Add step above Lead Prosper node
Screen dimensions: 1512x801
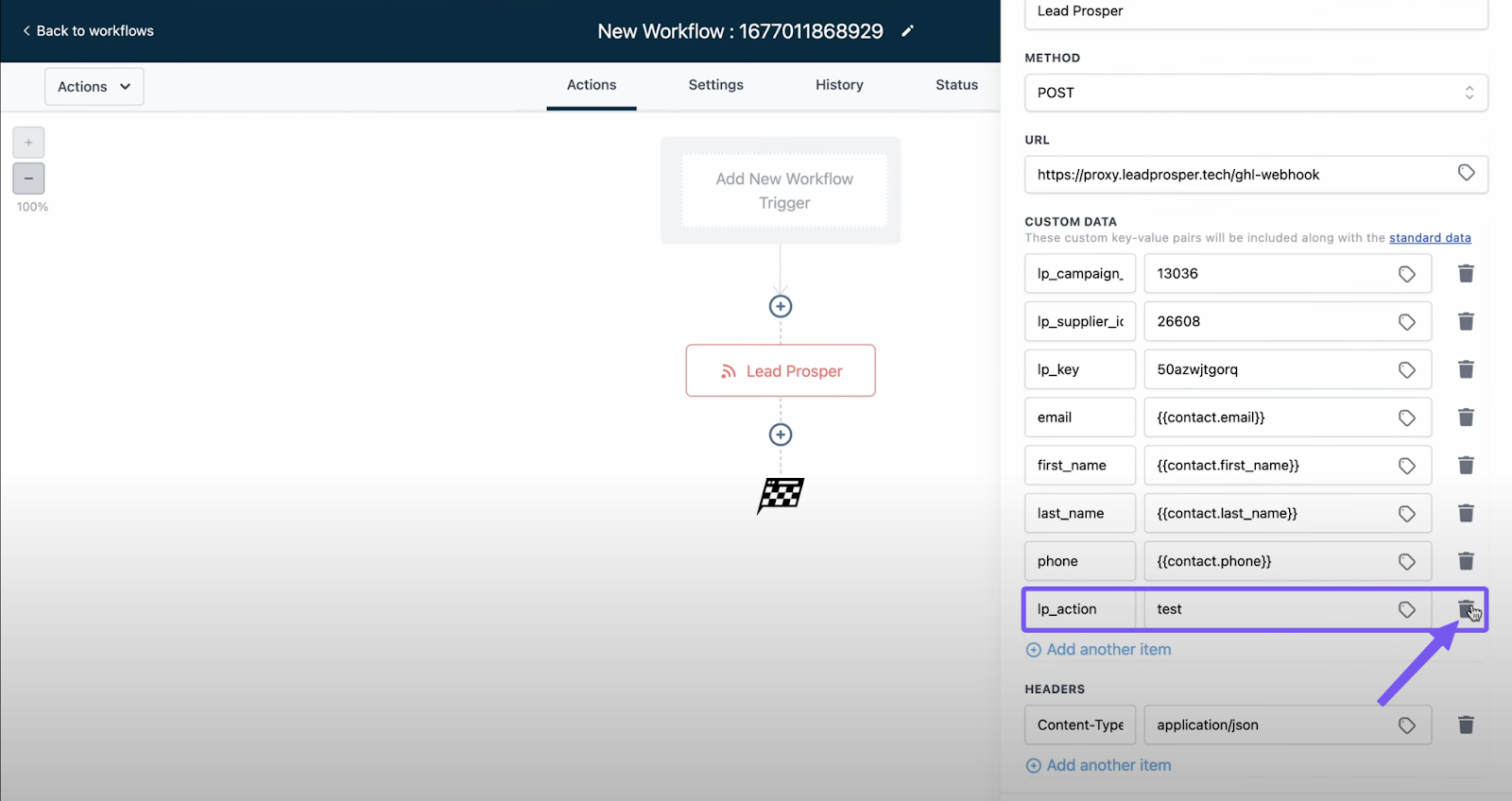tap(781, 306)
